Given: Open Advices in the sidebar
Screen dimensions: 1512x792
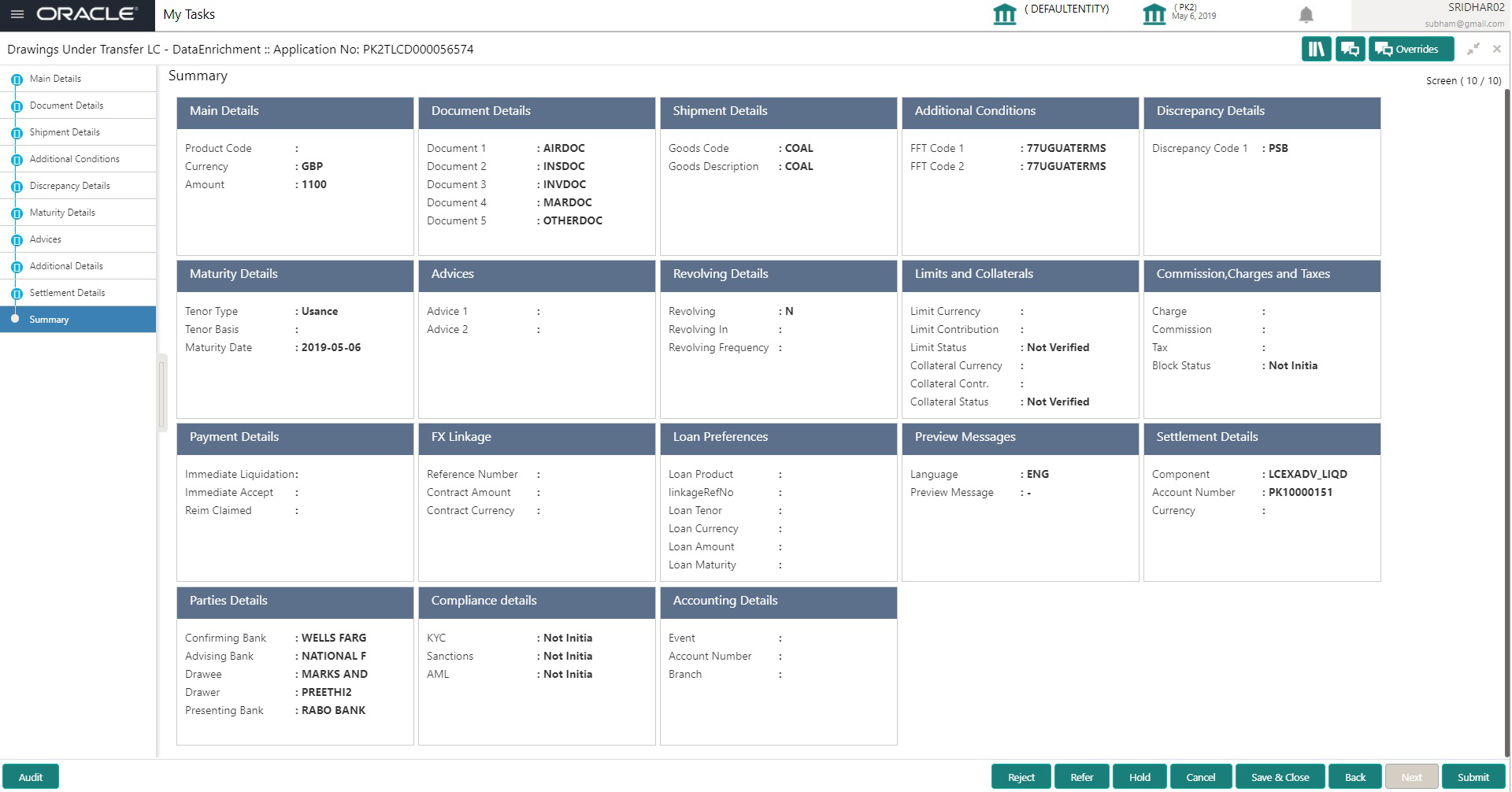Looking at the screenshot, I should (46, 239).
